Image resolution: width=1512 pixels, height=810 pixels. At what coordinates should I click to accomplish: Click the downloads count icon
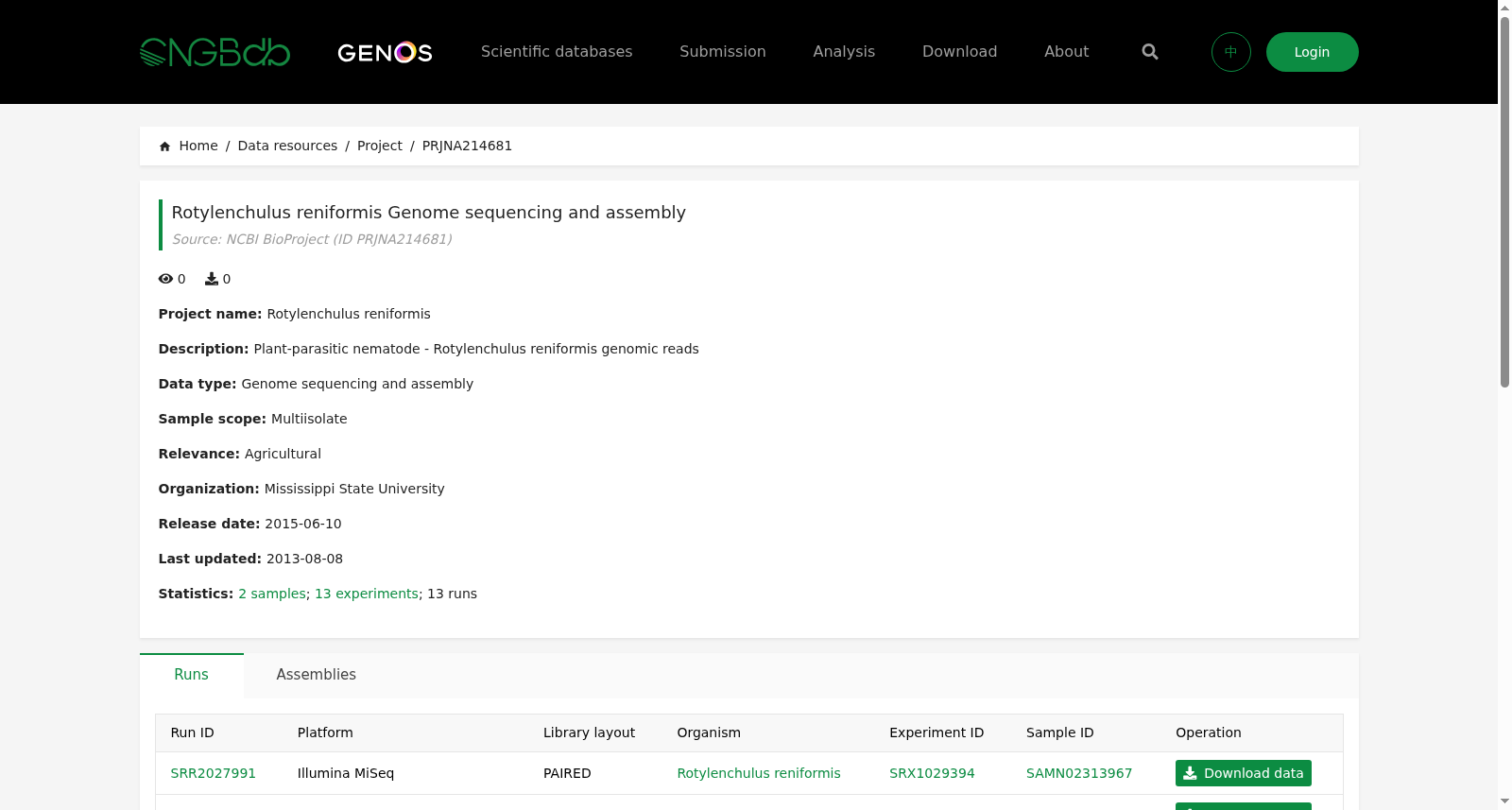pos(212,279)
